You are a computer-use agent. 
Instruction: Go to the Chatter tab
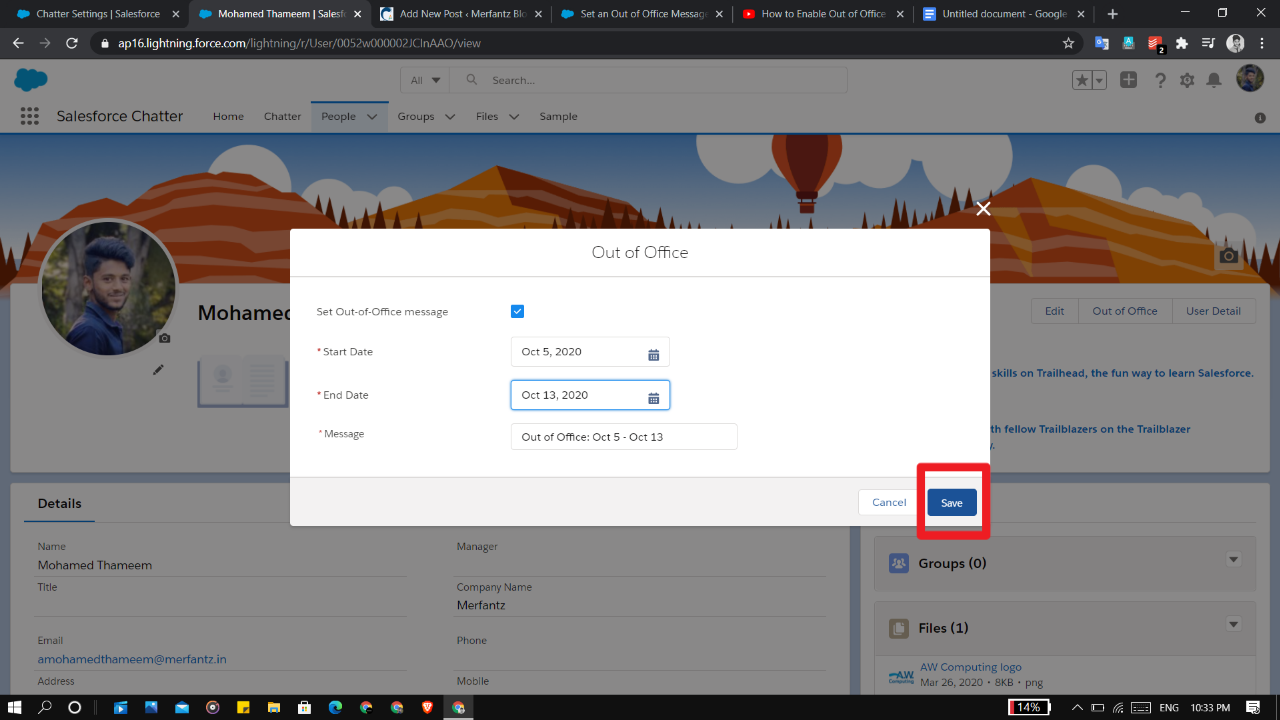tap(282, 116)
